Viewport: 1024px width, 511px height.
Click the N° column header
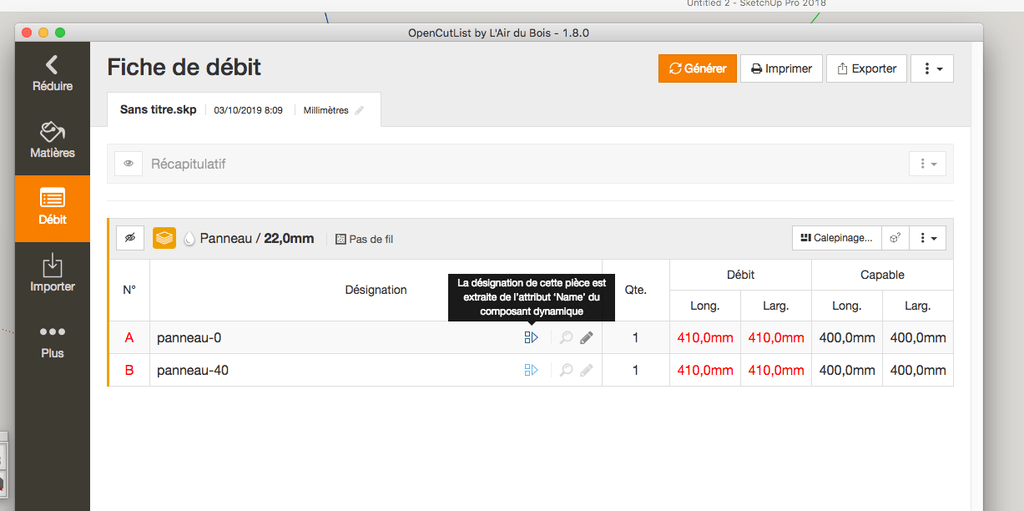(129, 289)
